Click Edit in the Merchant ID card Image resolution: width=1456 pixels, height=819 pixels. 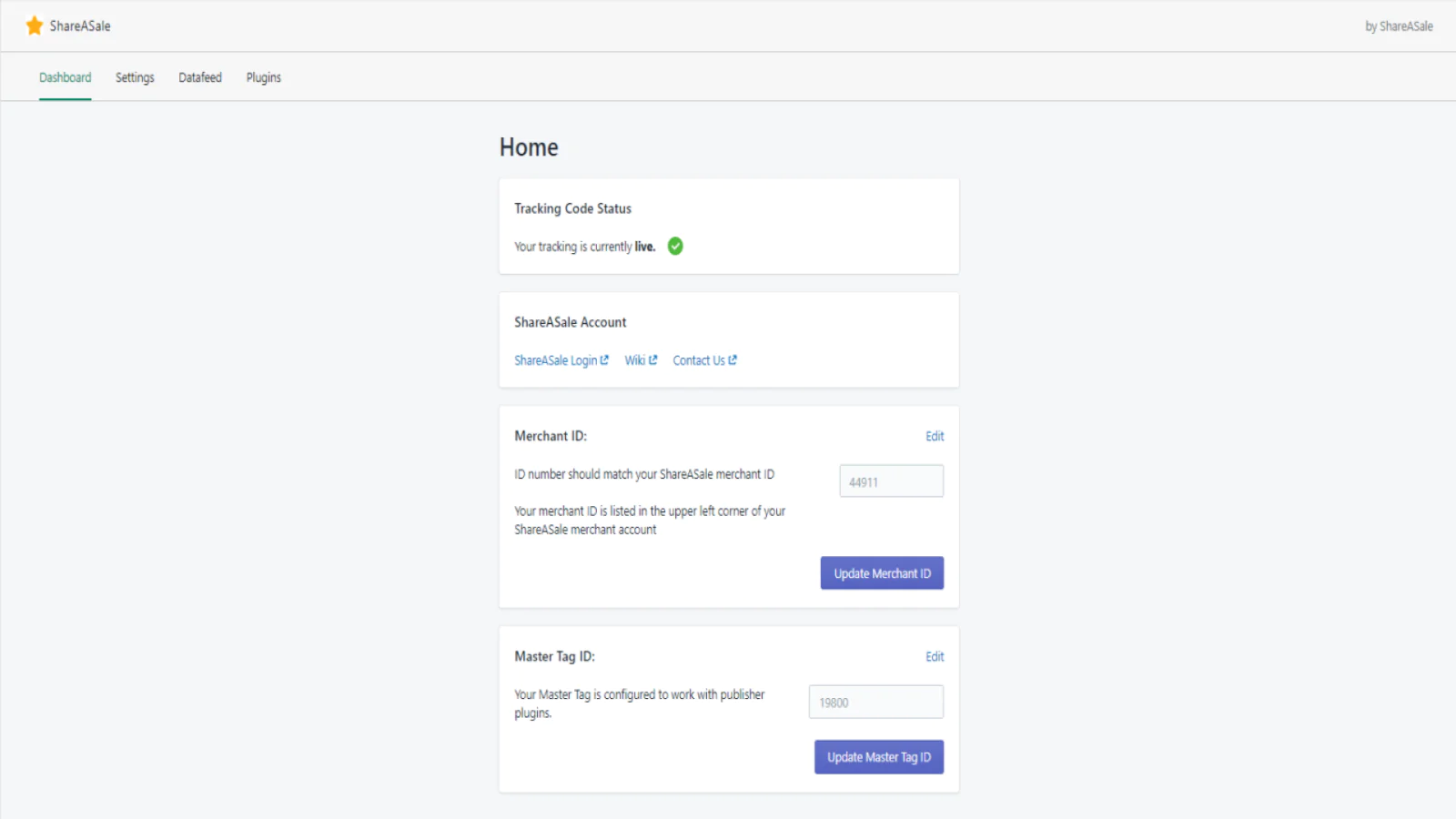935,436
